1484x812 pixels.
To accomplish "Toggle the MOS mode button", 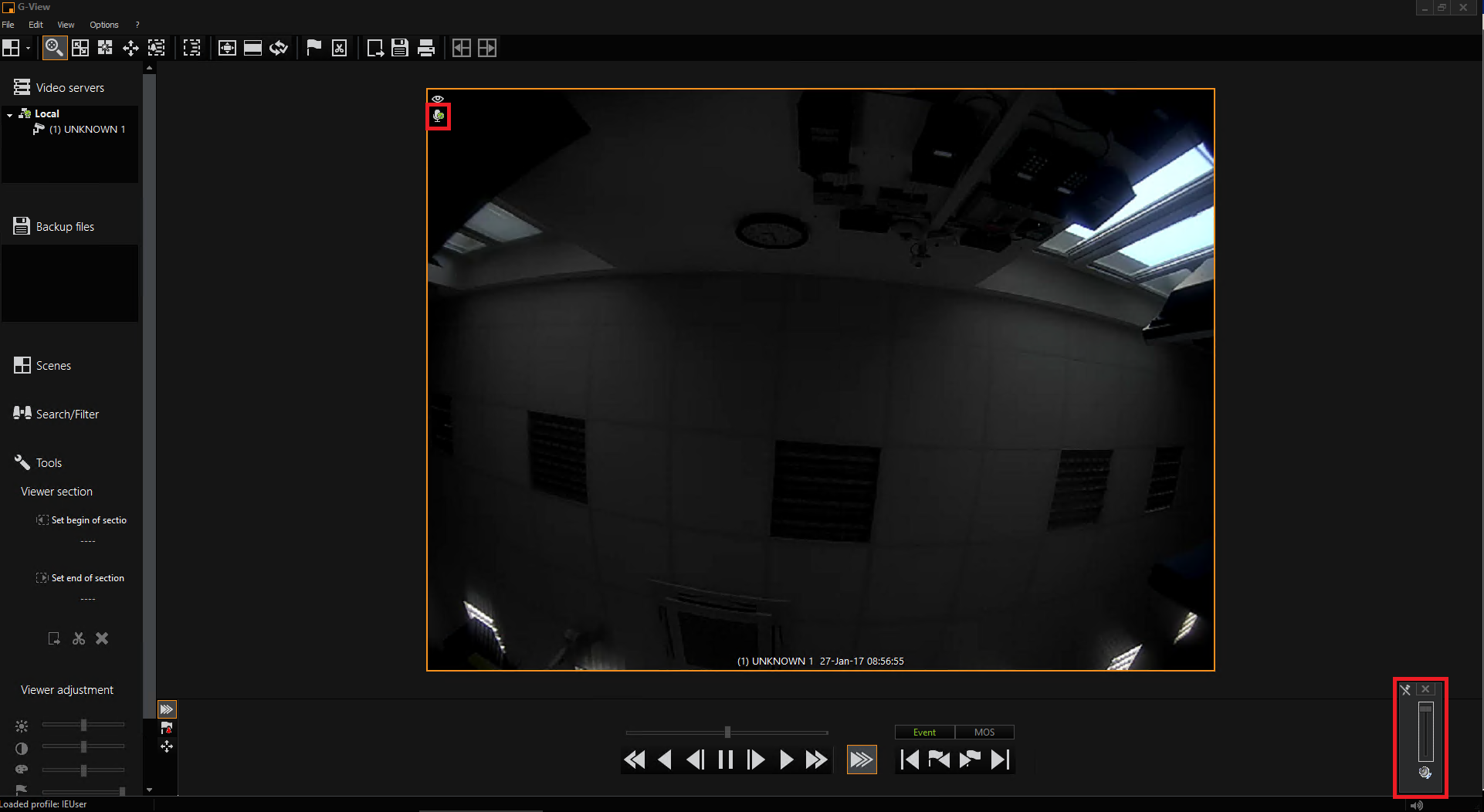I will coord(984,732).
